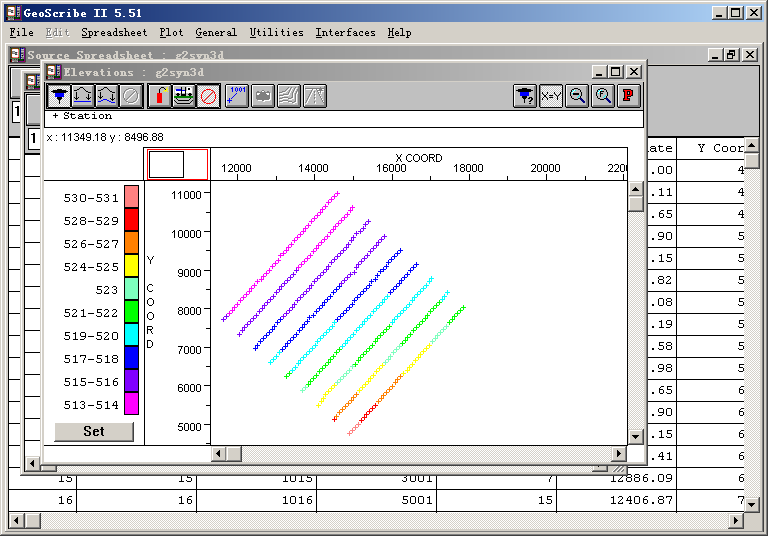The height and width of the screenshot is (536, 768).
Task: Click the greyed-out camera-shaped toolbar icon
Action: (263, 96)
